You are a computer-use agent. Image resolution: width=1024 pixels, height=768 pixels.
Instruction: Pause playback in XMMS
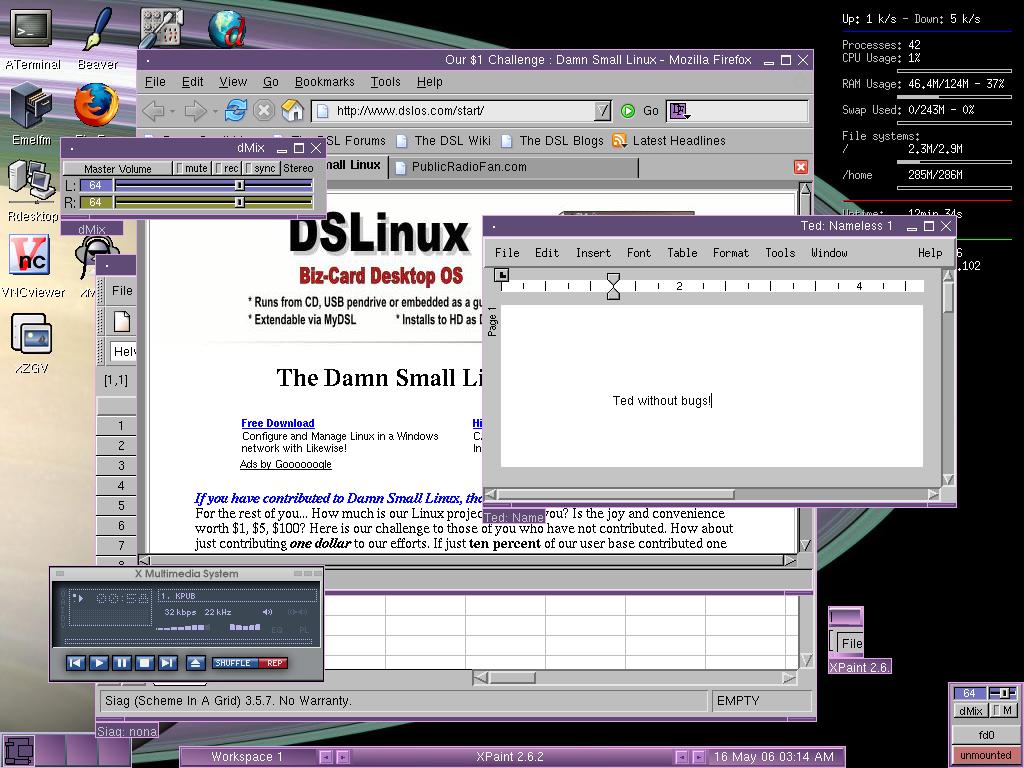tap(121, 663)
